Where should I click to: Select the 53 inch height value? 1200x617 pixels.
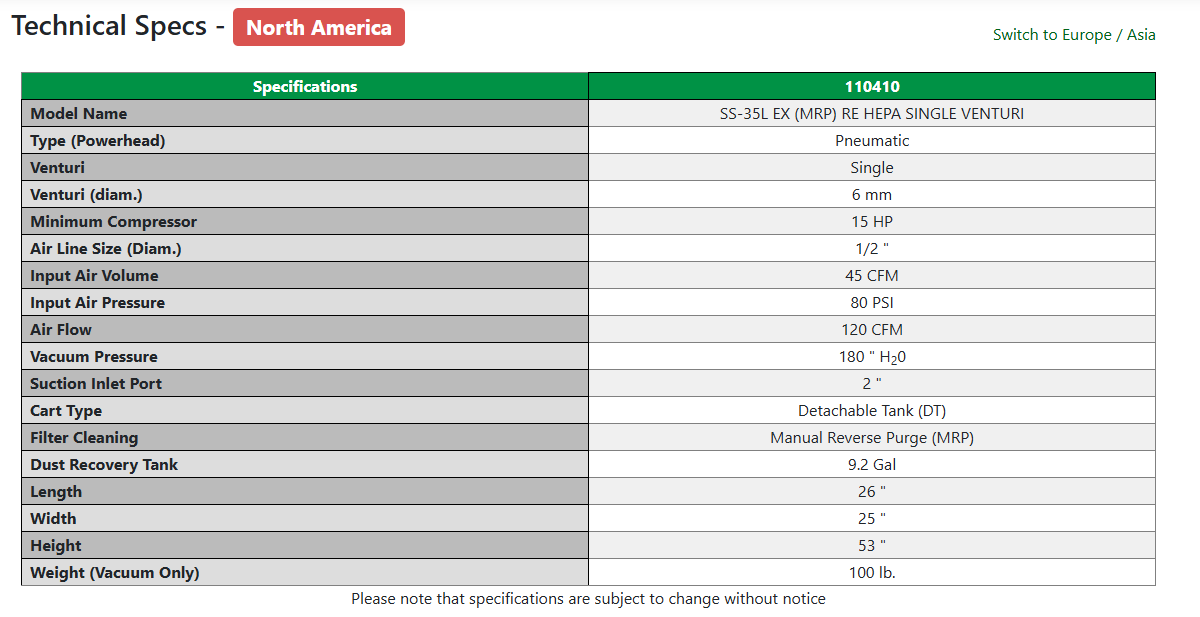(872, 546)
